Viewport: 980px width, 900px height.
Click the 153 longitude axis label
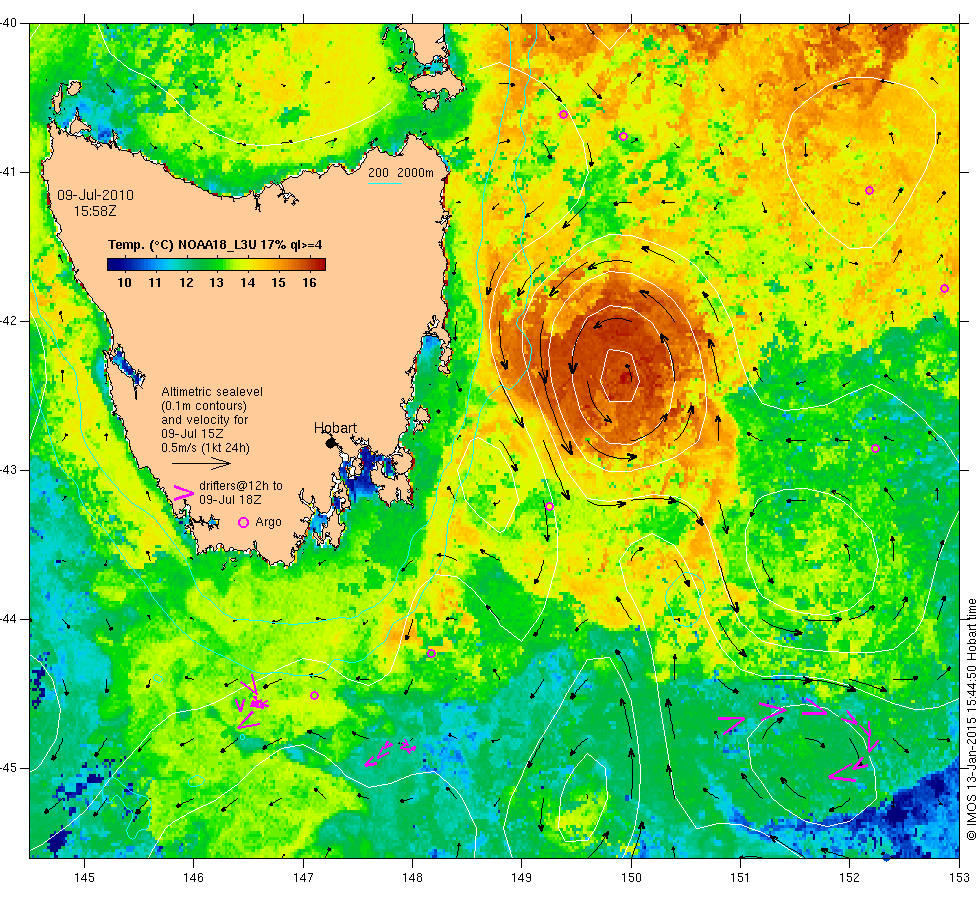[959, 878]
